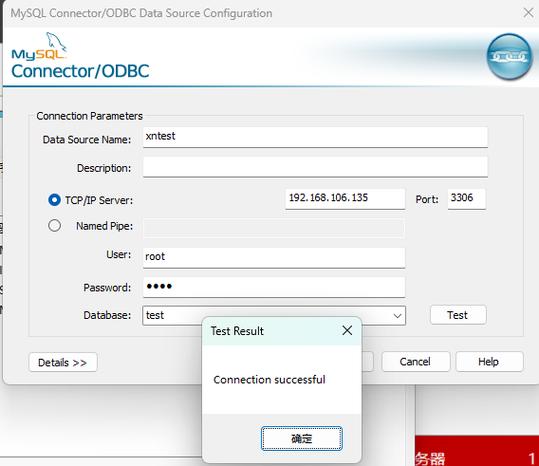Click the Password input field
The height and width of the screenshot is (466, 539).
pyautogui.click(x=274, y=287)
